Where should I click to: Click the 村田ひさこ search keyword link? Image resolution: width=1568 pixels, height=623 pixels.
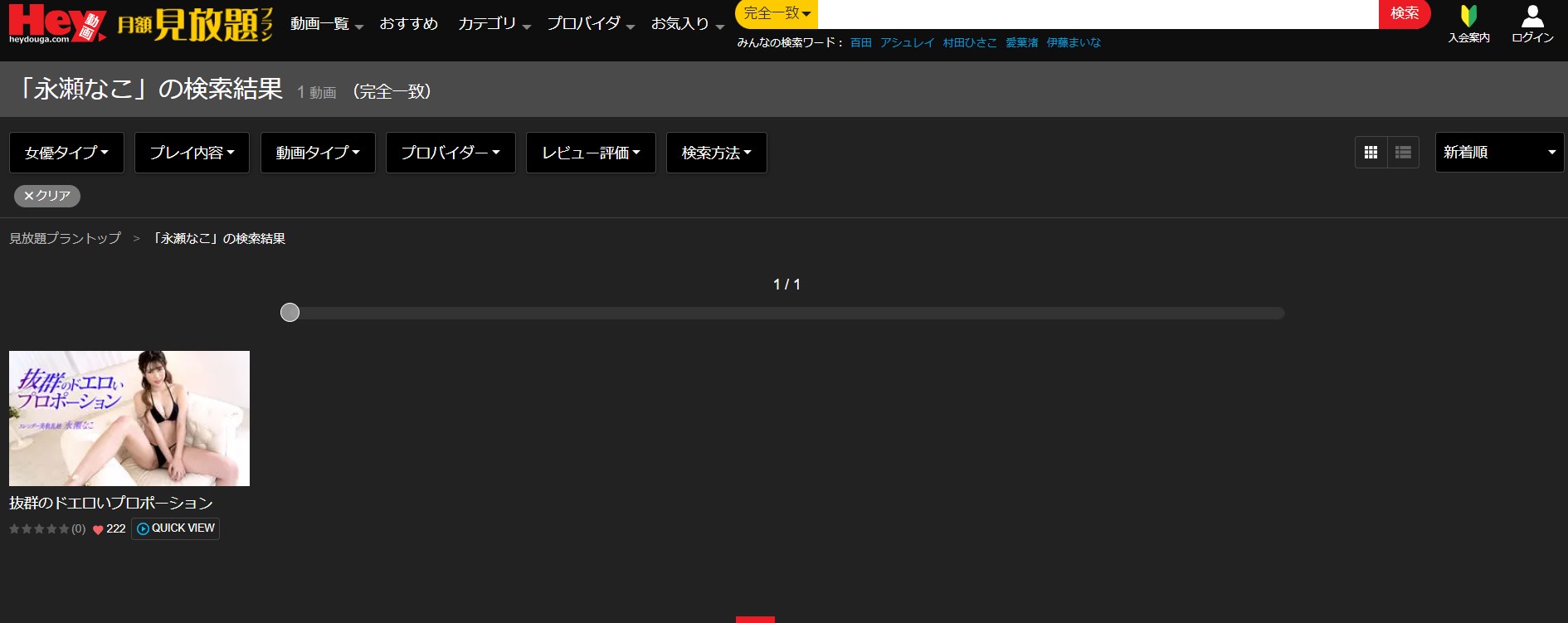[970, 42]
